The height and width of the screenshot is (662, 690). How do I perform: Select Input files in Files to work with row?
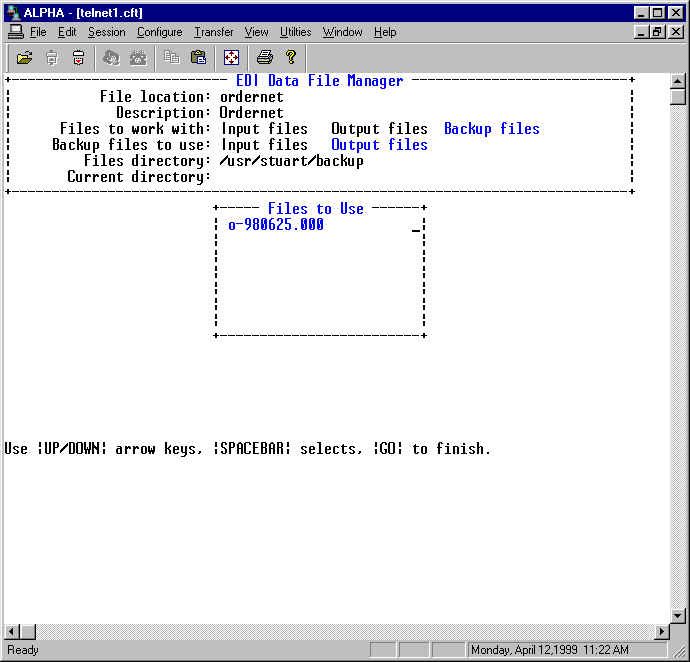coord(264,129)
